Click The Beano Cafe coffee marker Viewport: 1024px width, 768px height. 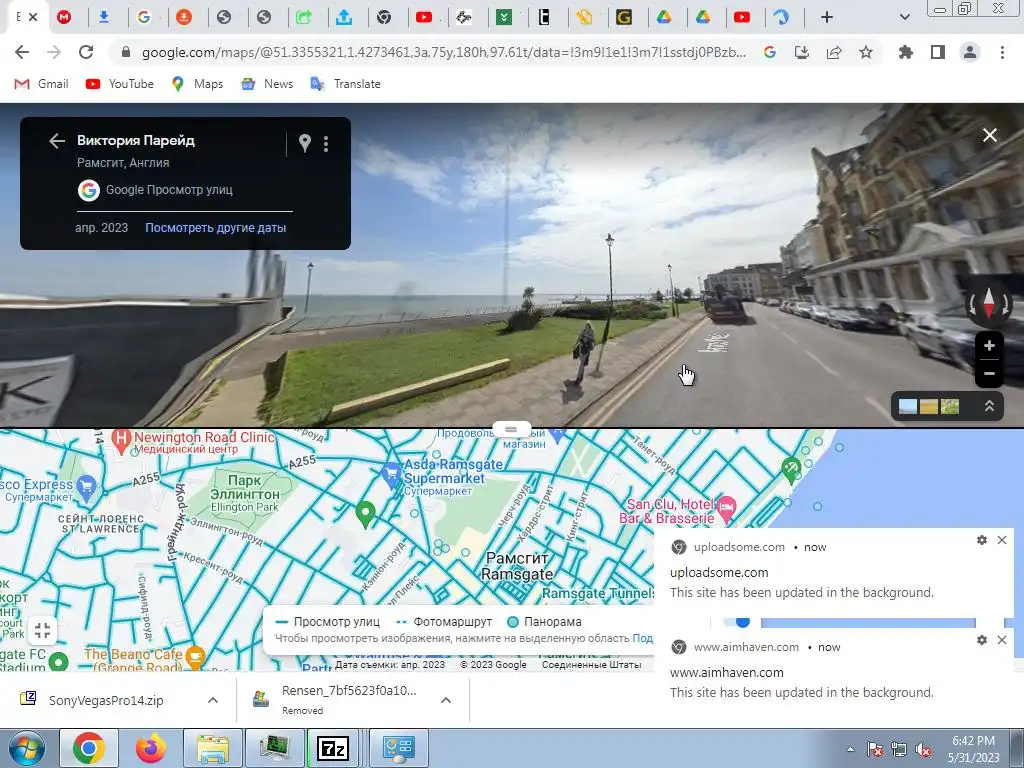[x=195, y=657]
